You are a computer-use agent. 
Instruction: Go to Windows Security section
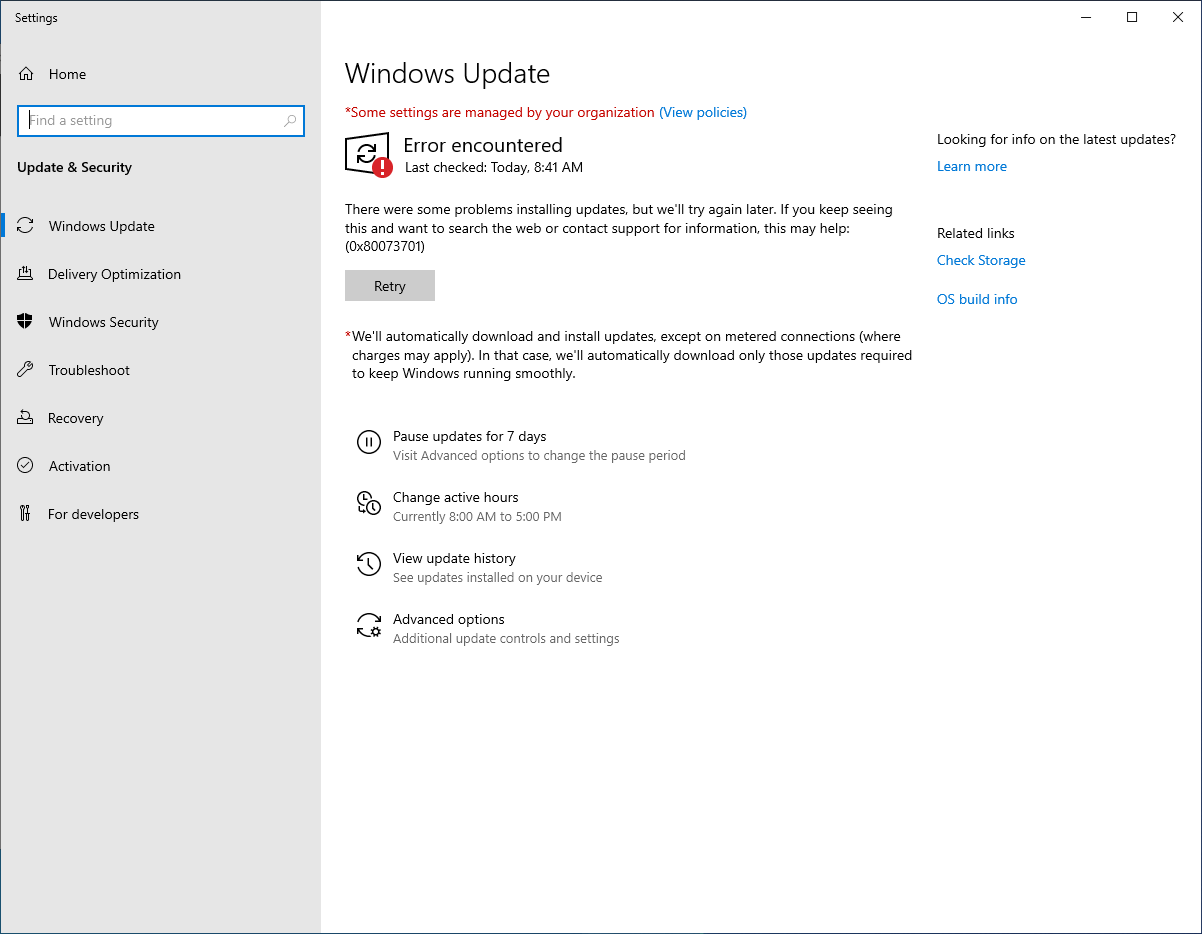(x=160, y=322)
